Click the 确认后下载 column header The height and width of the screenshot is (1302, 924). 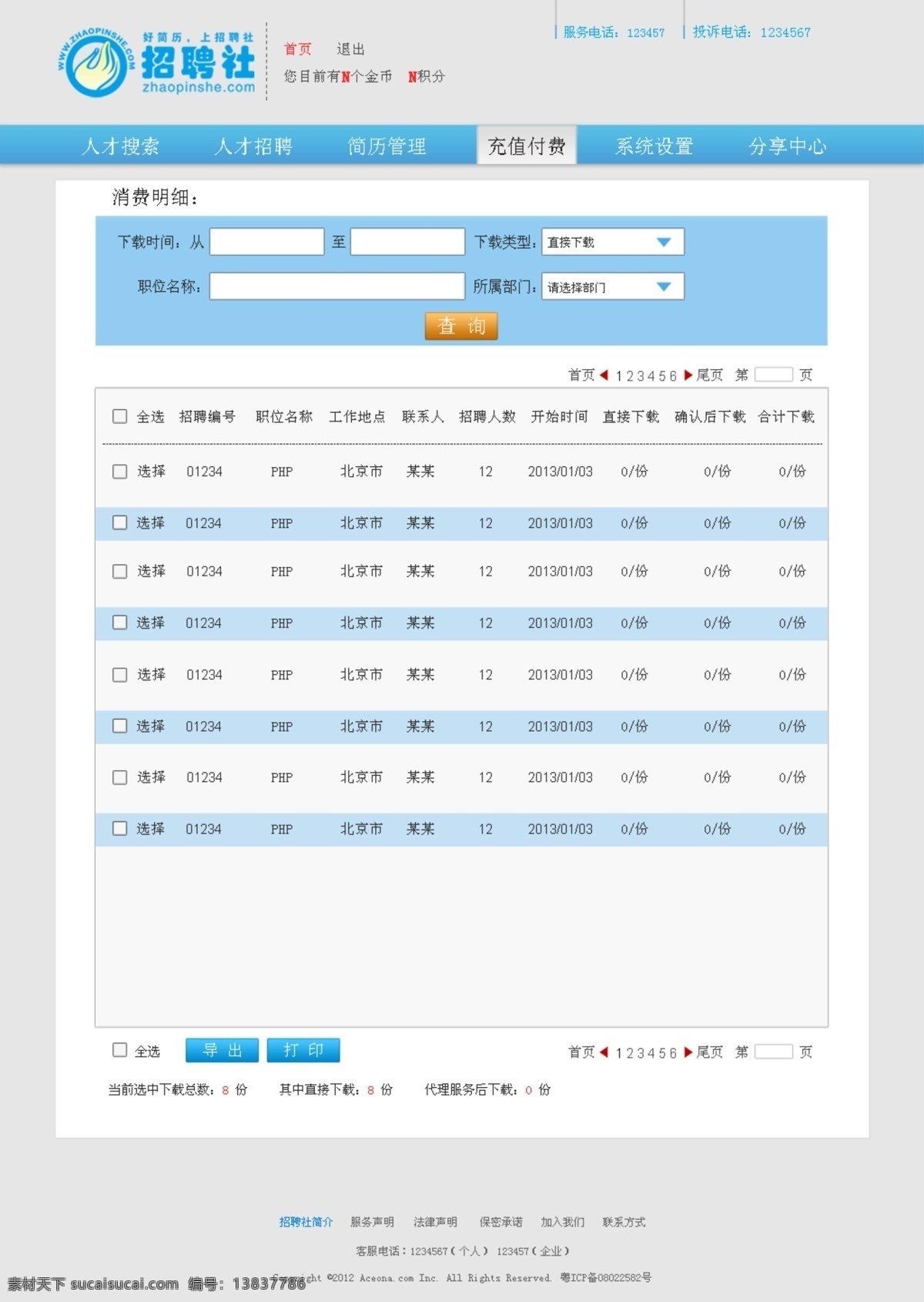click(x=710, y=417)
